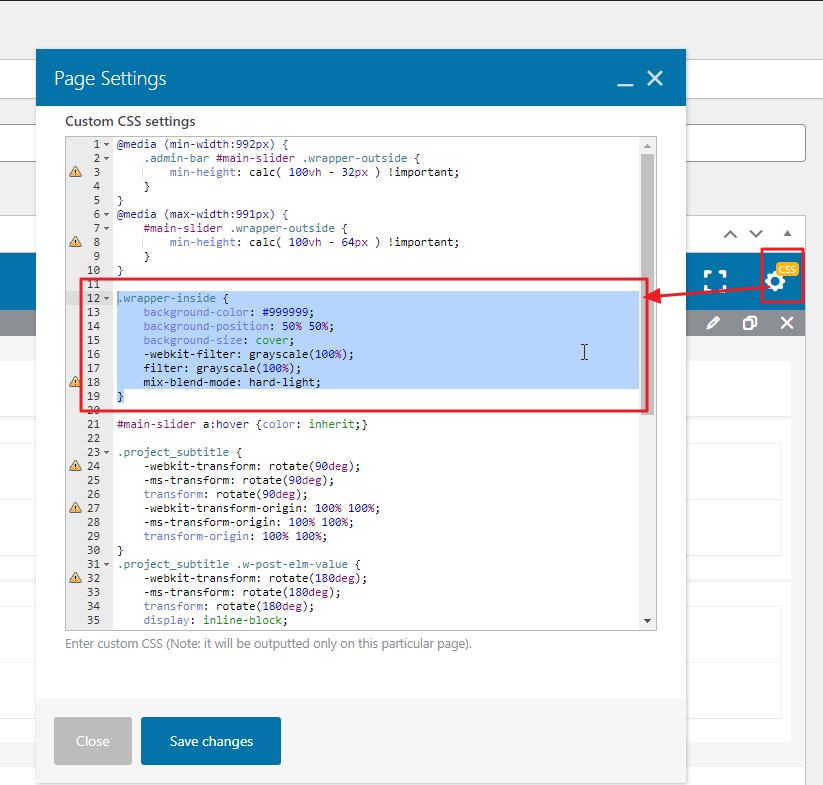Image resolution: width=823 pixels, height=785 pixels.
Task: Move panel down with the down chevron
Action: point(756,234)
